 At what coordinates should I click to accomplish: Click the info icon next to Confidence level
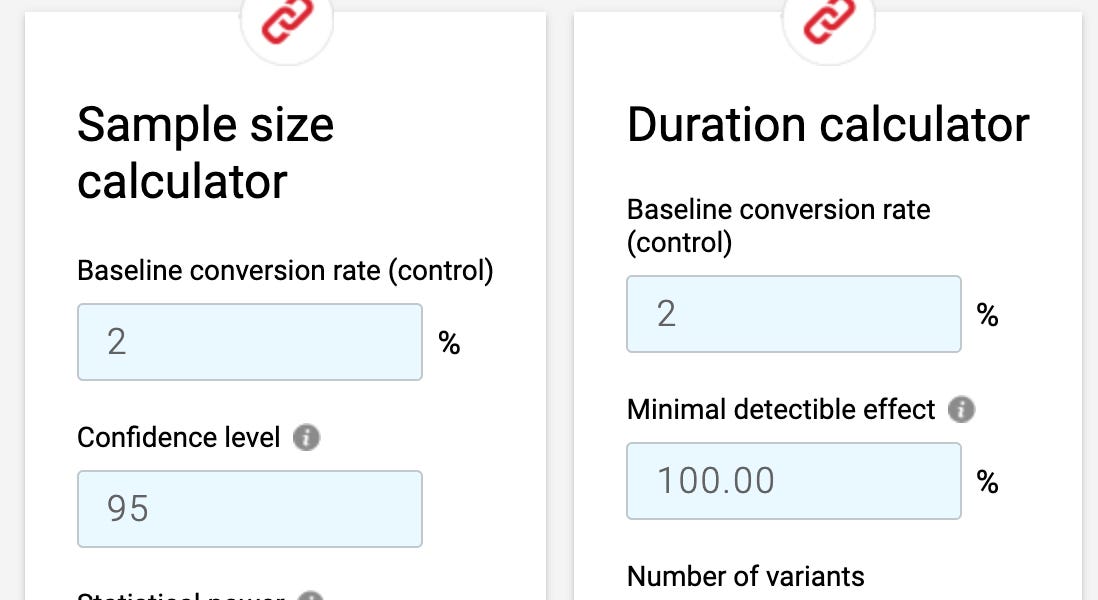(x=309, y=437)
